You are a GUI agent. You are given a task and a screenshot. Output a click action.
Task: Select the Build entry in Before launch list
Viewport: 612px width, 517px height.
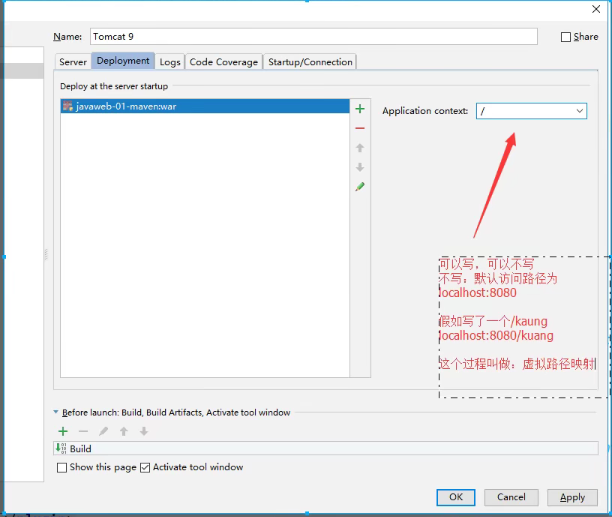(x=326, y=448)
